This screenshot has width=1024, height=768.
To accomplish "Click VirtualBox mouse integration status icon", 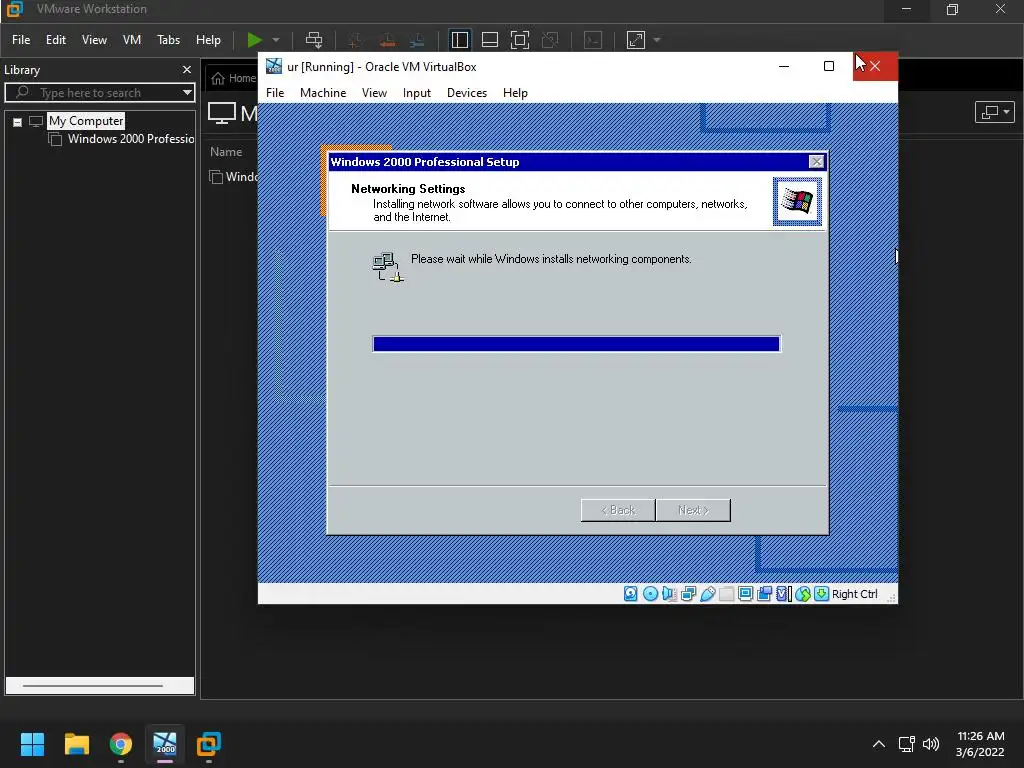I will (x=803, y=594).
